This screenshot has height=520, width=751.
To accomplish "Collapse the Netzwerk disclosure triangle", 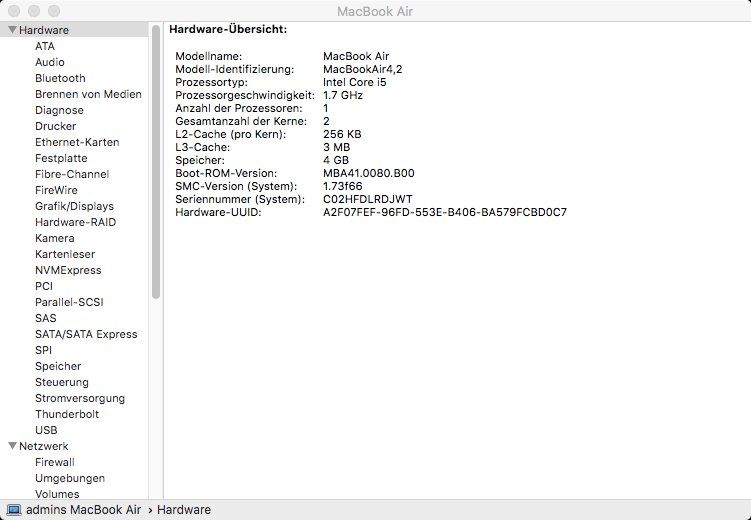I will 12,446.
